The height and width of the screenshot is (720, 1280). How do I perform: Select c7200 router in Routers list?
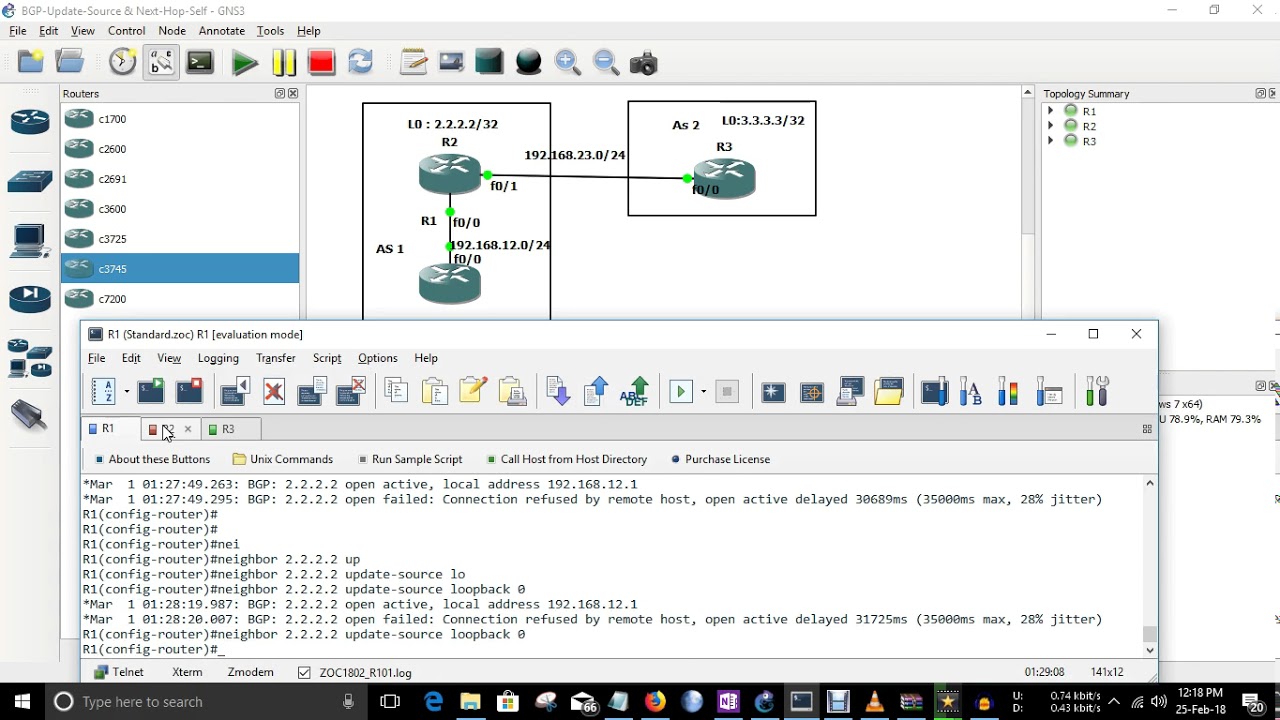point(180,299)
